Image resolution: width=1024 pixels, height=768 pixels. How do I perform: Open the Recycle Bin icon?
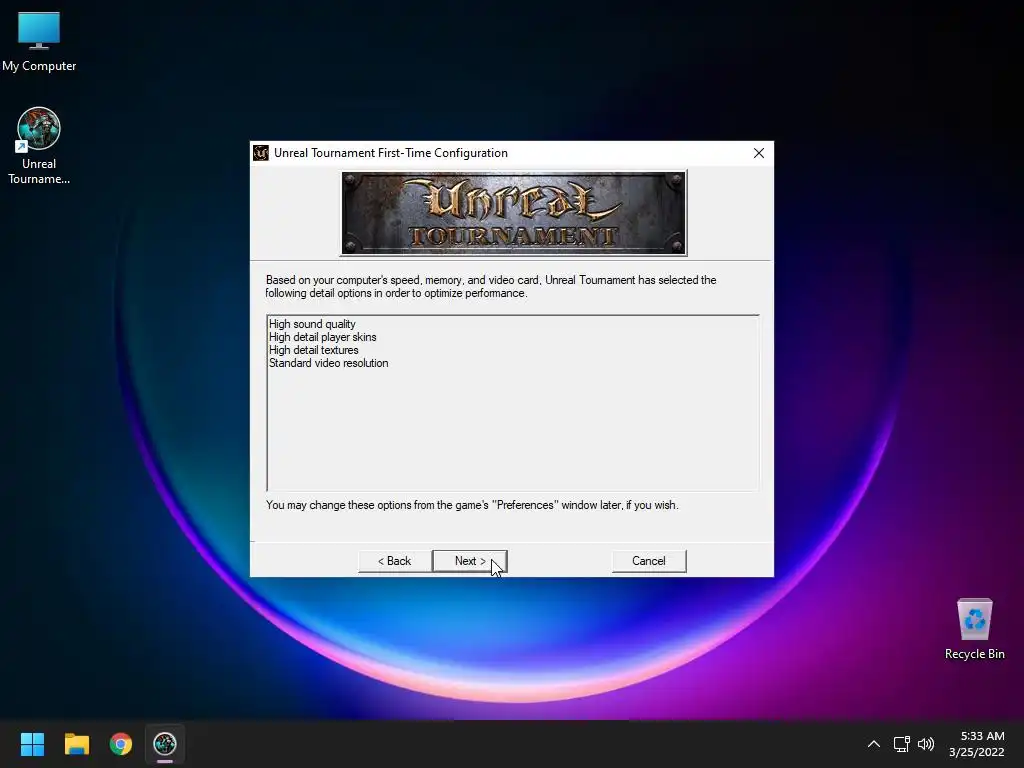tap(974, 629)
